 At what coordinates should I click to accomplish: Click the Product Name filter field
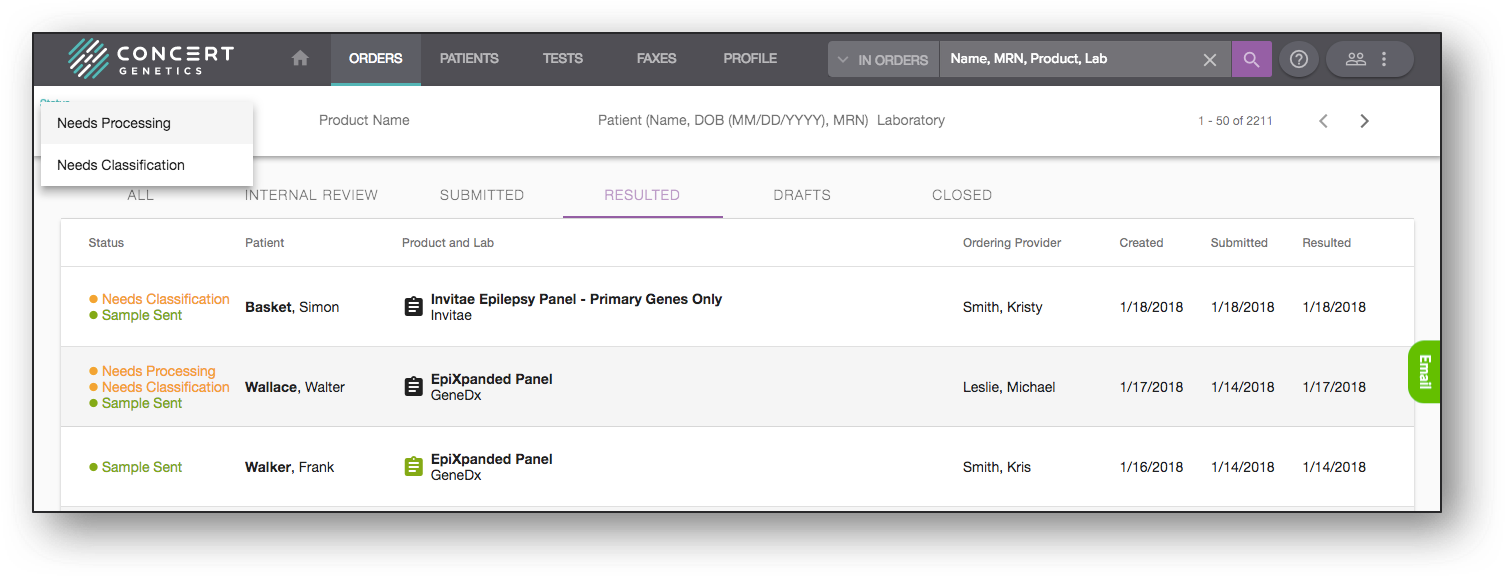coord(364,121)
